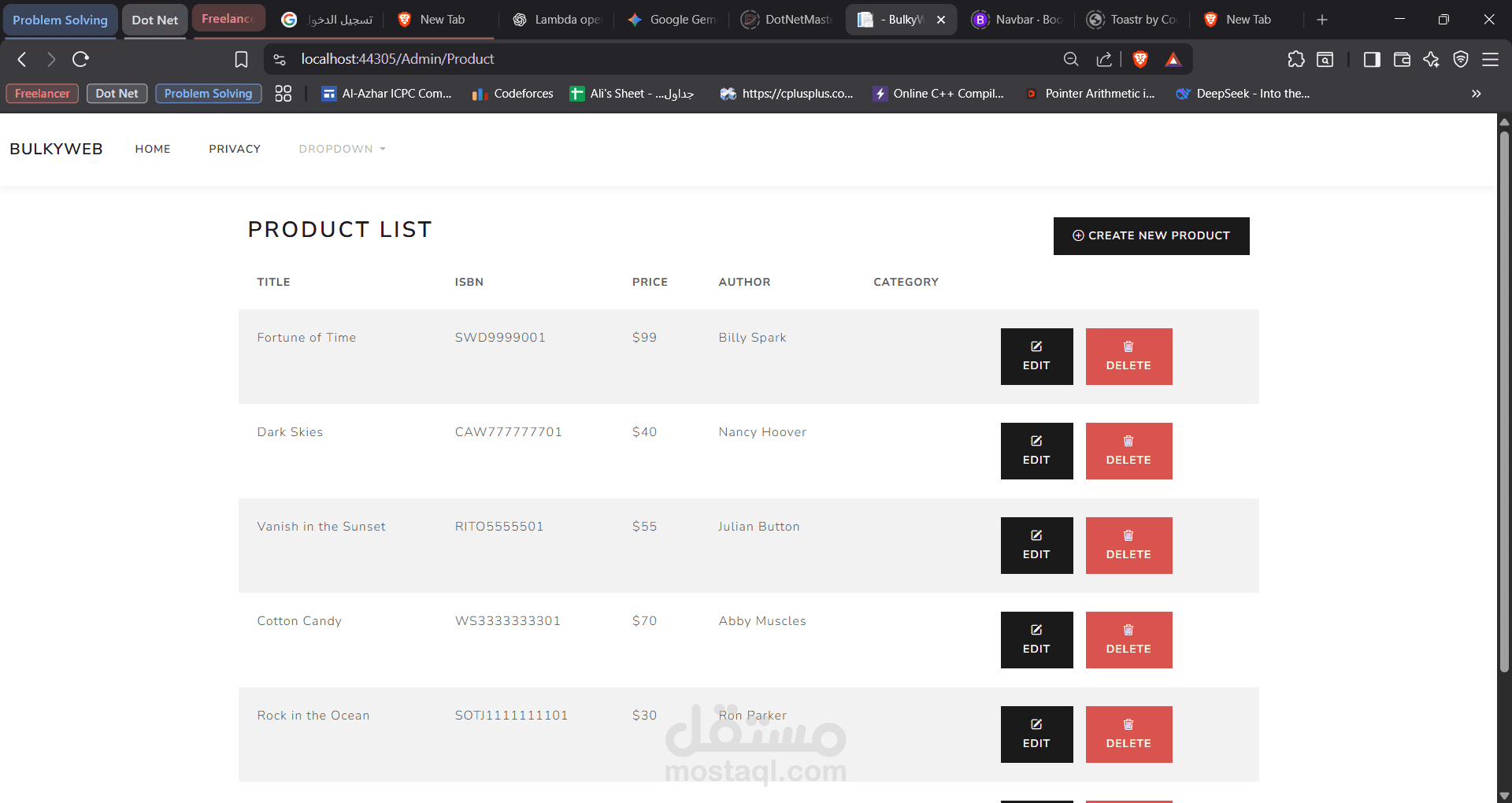Open the Ali's Sheet bookmark
1512x803 pixels.
(x=632, y=94)
